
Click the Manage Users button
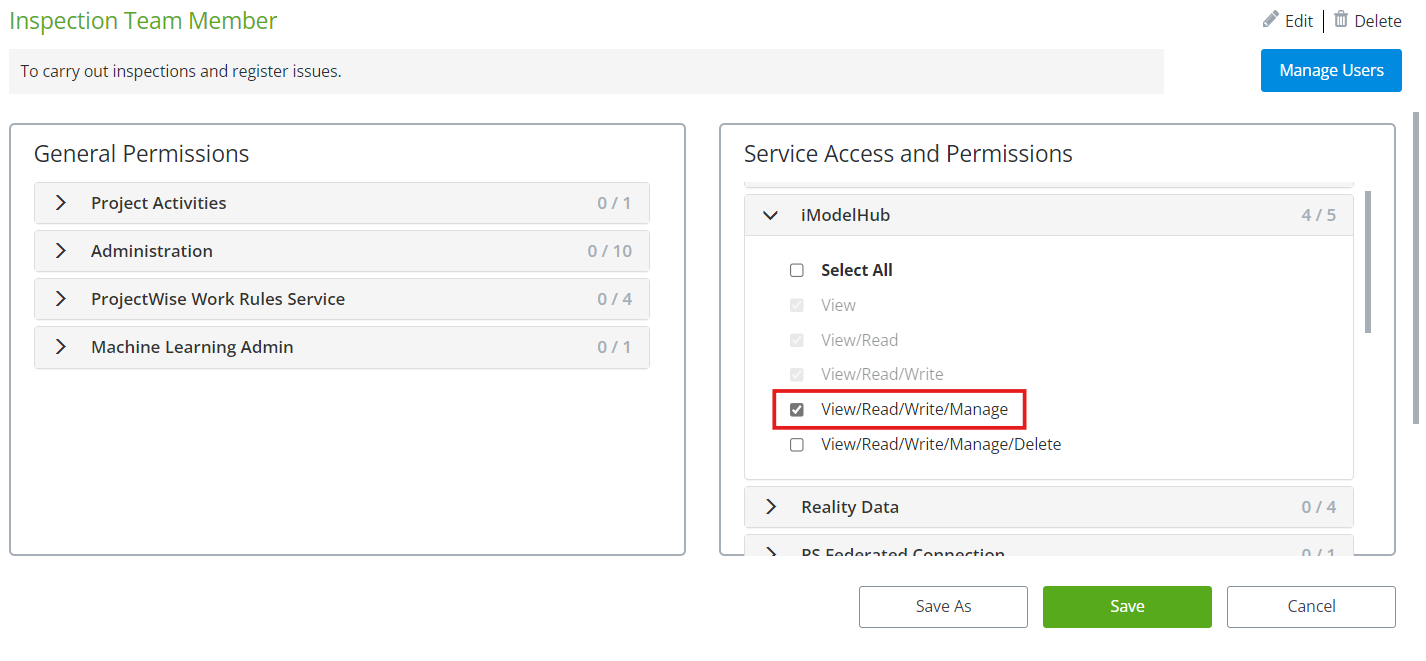pyautogui.click(x=1330, y=70)
